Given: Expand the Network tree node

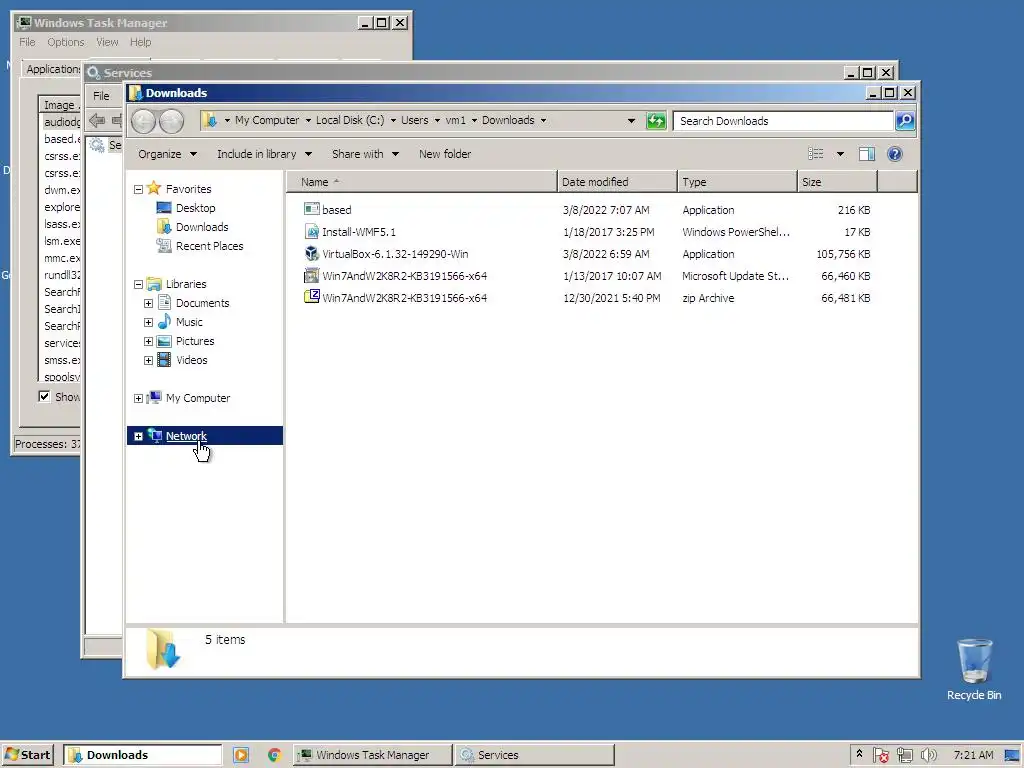Looking at the screenshot, I should 138,436.
